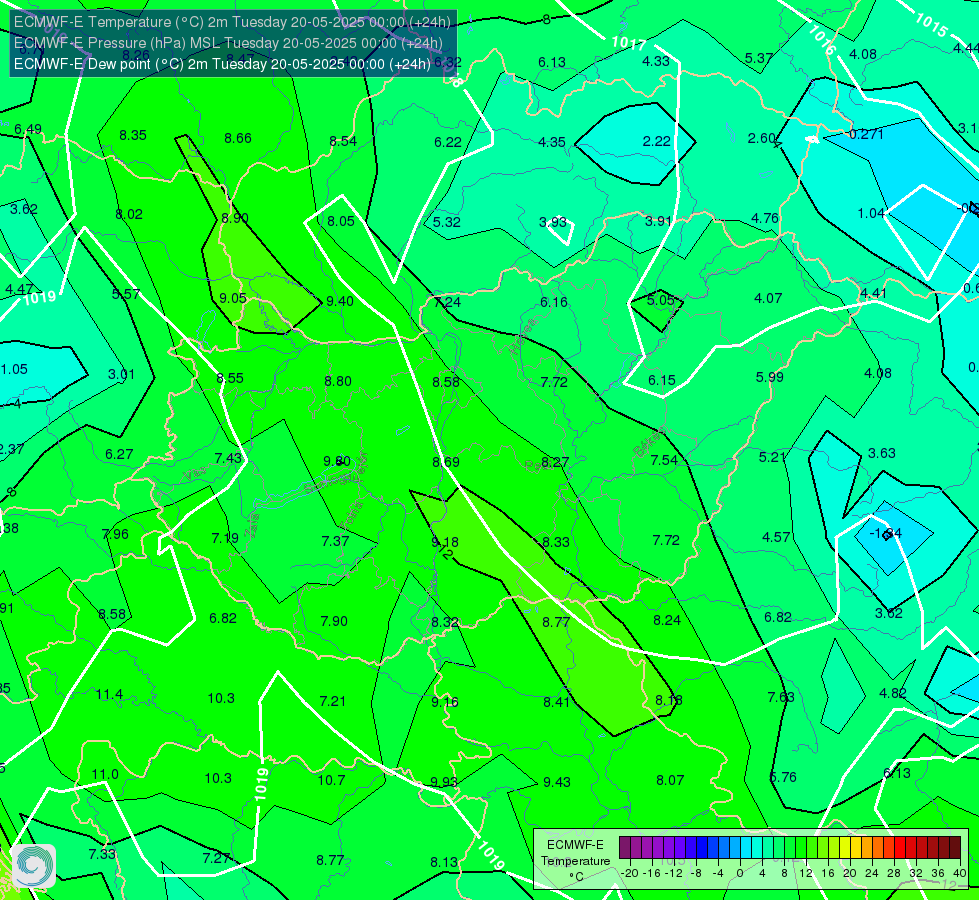979x900 pixels.
Task: Click the 0.271 value on the map
Action: pyautogui.click(x=866, y=134)
